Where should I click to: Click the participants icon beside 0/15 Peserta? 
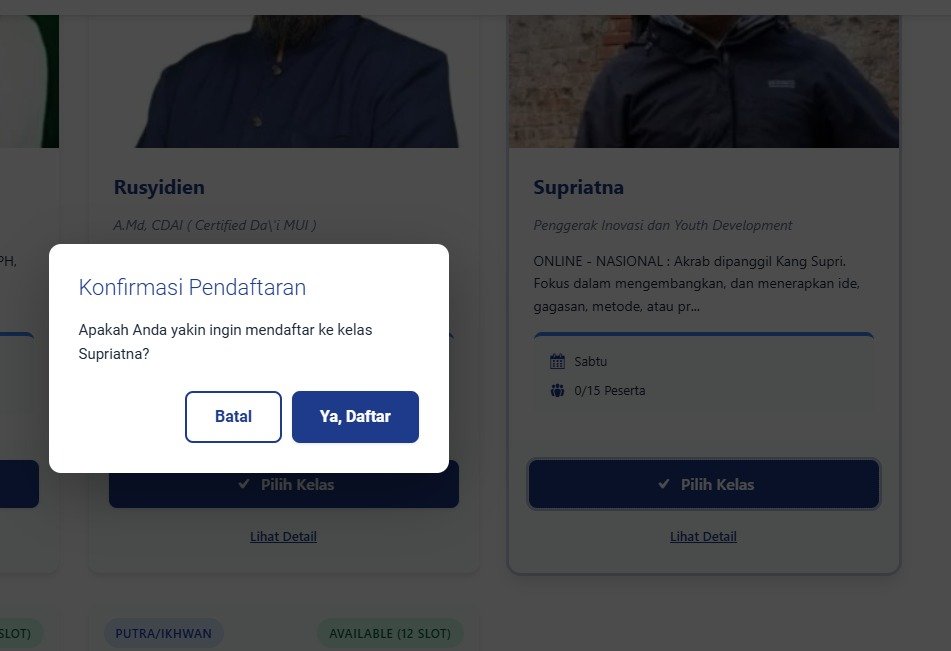click(557, 390)
